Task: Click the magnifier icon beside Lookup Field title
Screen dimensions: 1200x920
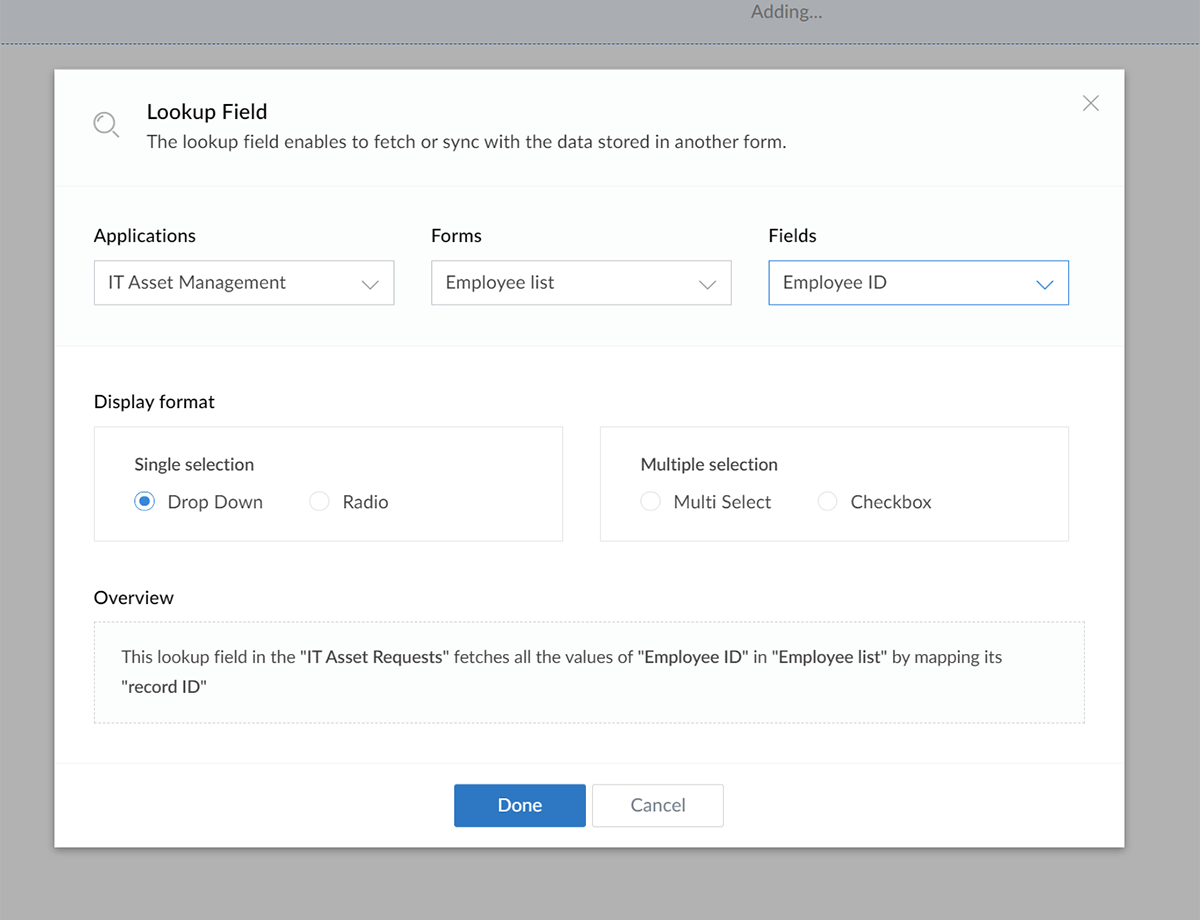Action: (x=106, y=124)
